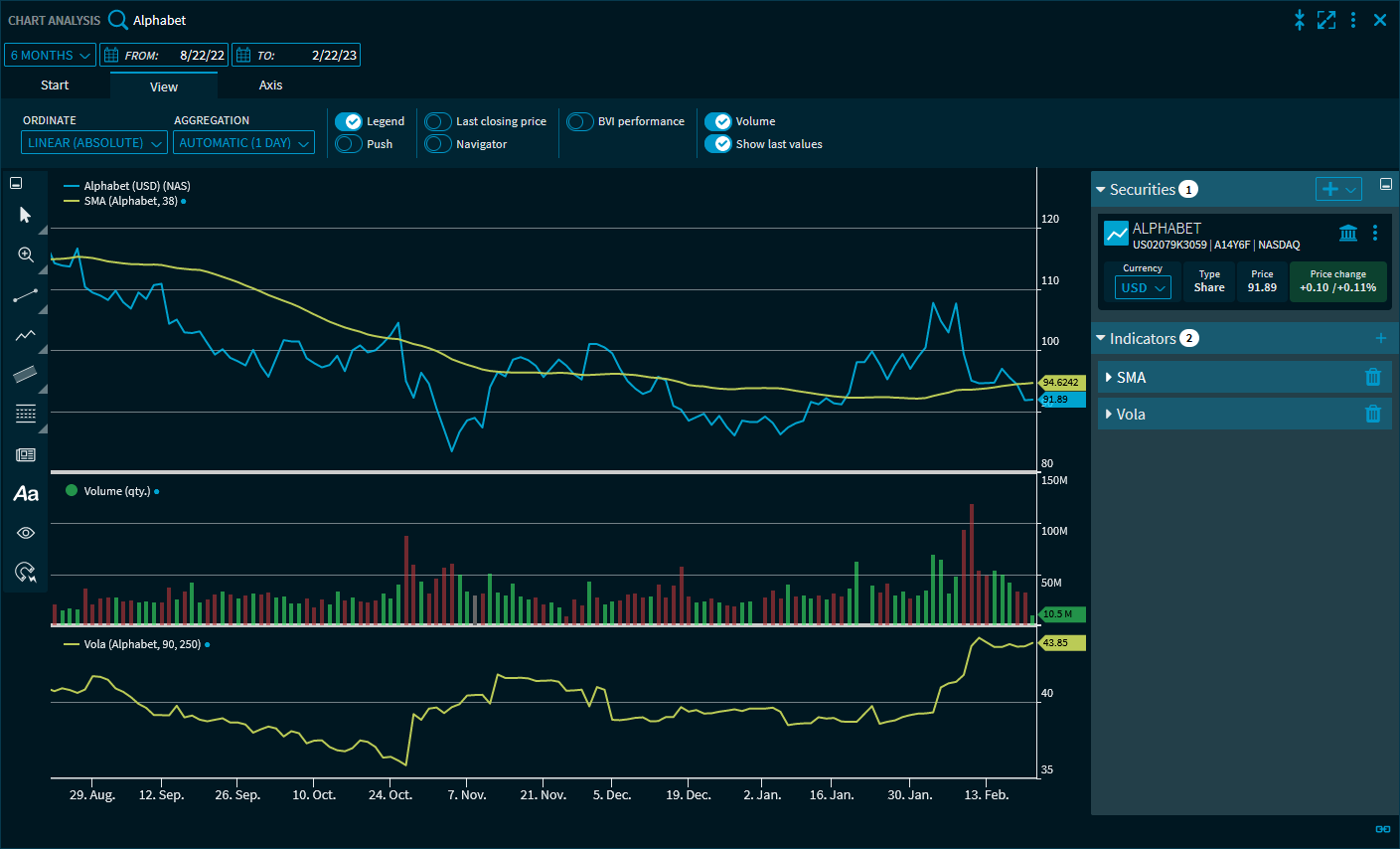
Task: Open the add security plus dropdown button
Action: click(1338, 189)
